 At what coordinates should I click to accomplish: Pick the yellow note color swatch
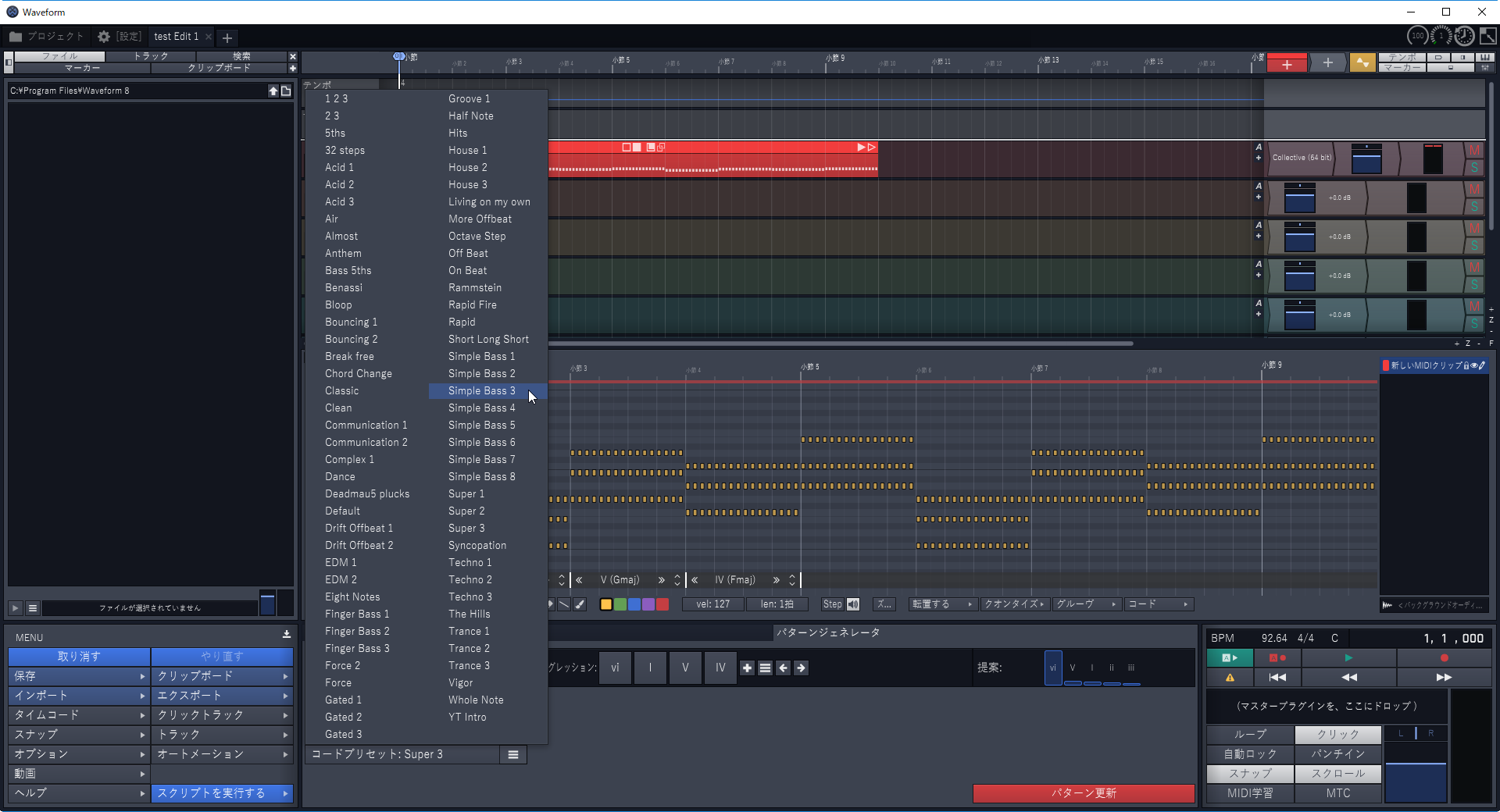click(x=606, y=604)
